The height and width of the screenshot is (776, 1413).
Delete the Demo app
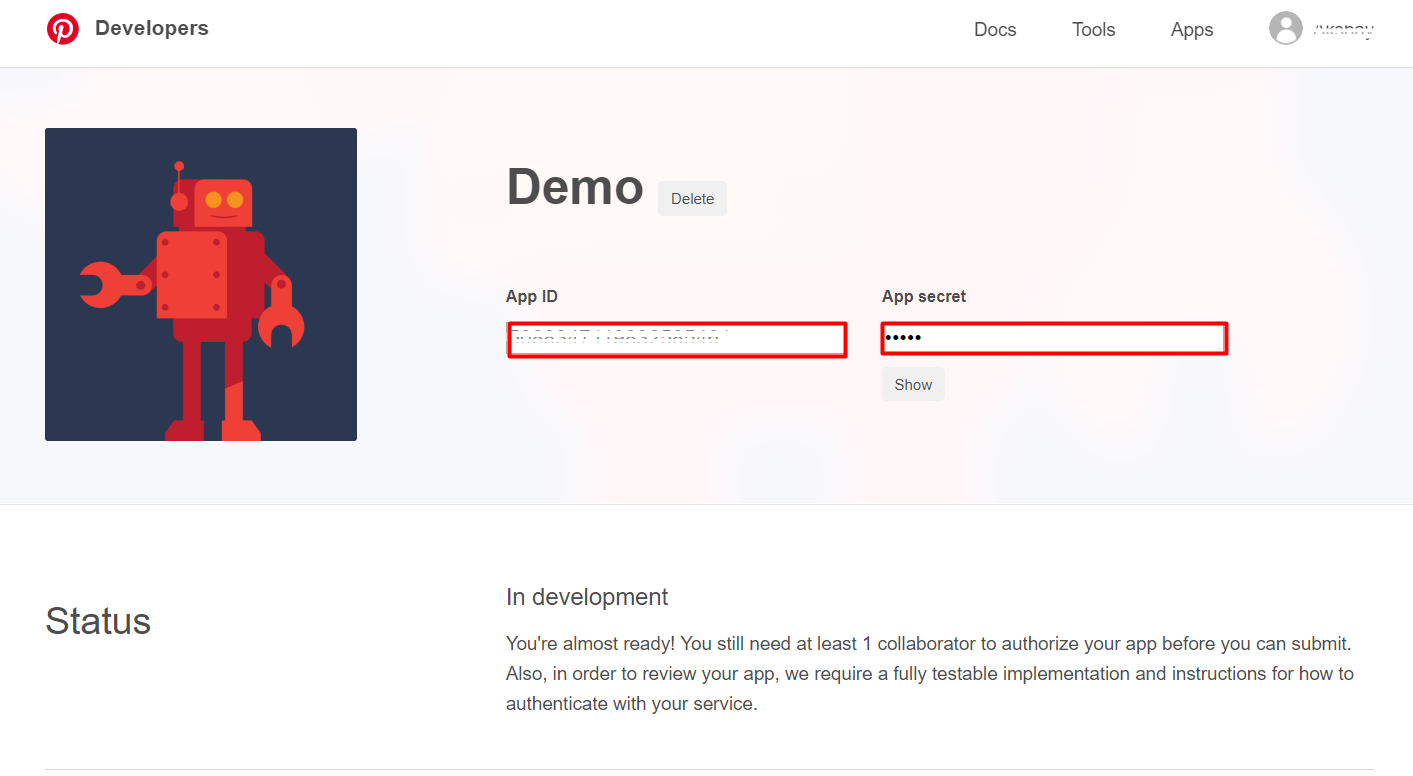tap(692, 199)
